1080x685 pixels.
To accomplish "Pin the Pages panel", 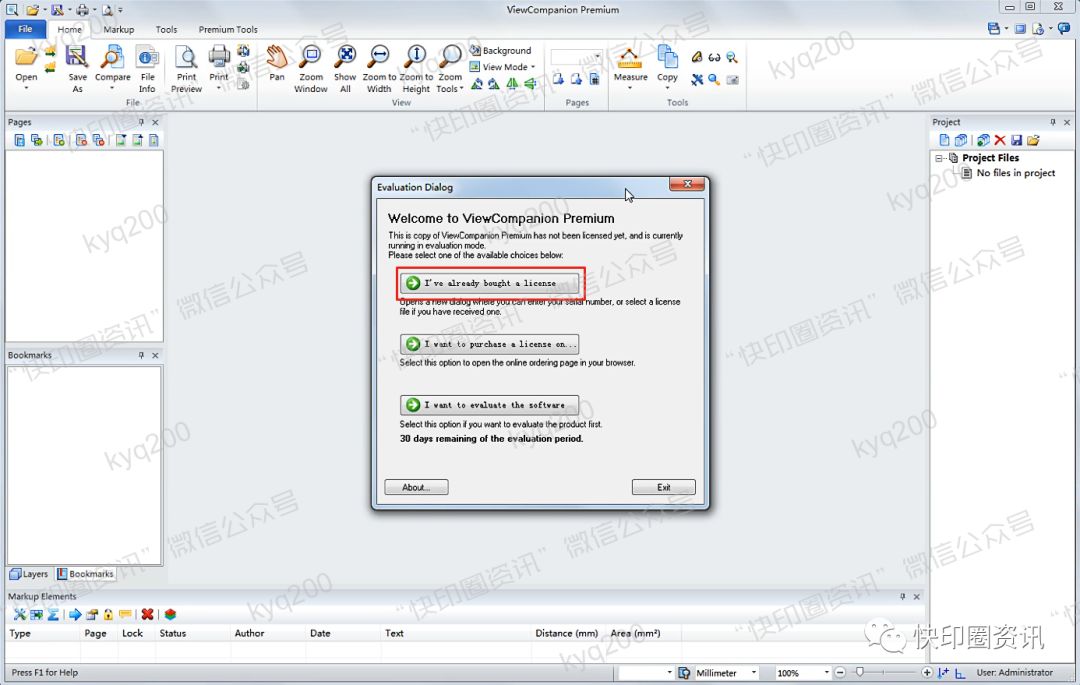I will pyautogui.click(x=141, y=122).
